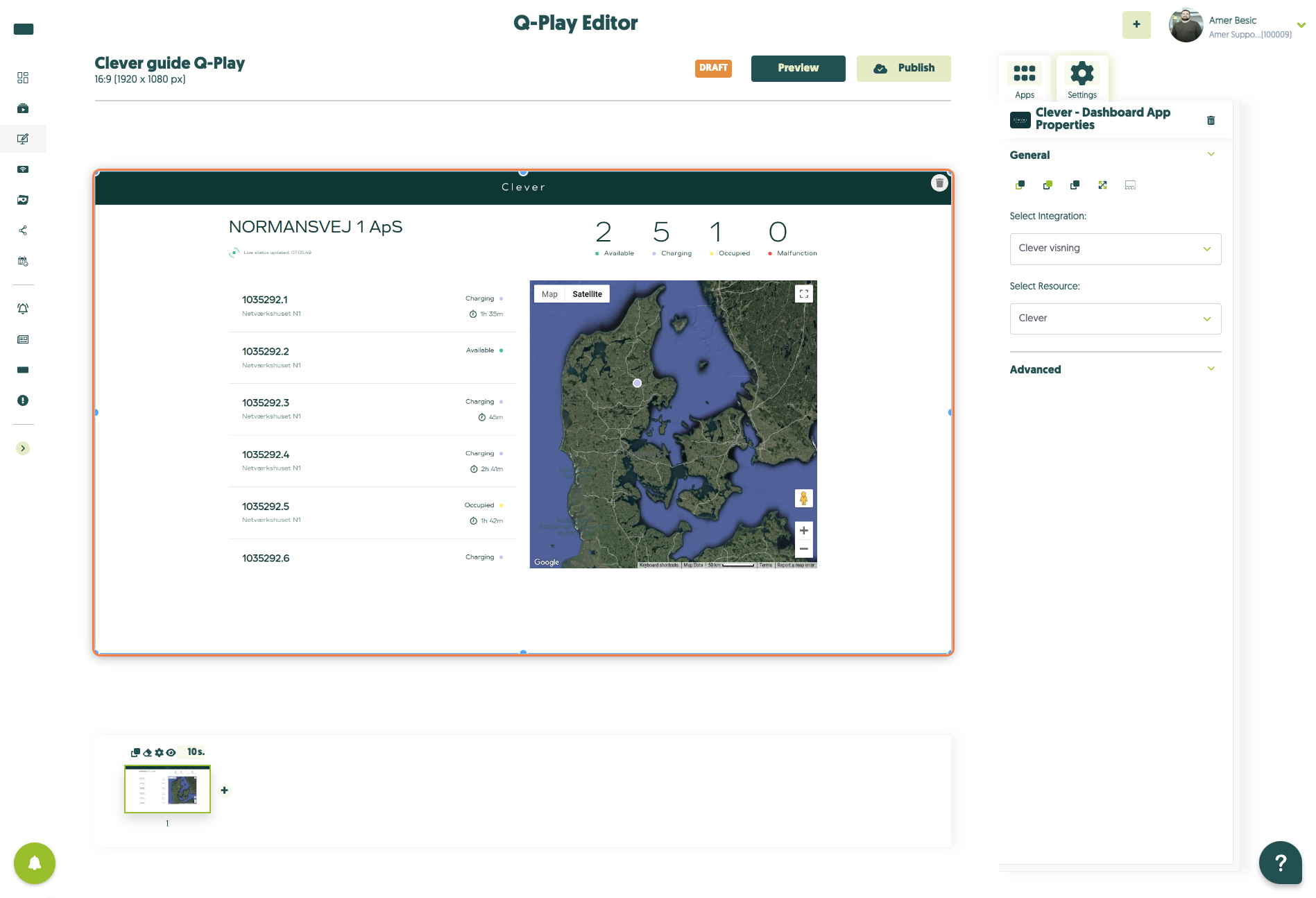Click the Charging count 5
Image resolution: width=1316 pixels, height=898 pixels.
(661, 232)
